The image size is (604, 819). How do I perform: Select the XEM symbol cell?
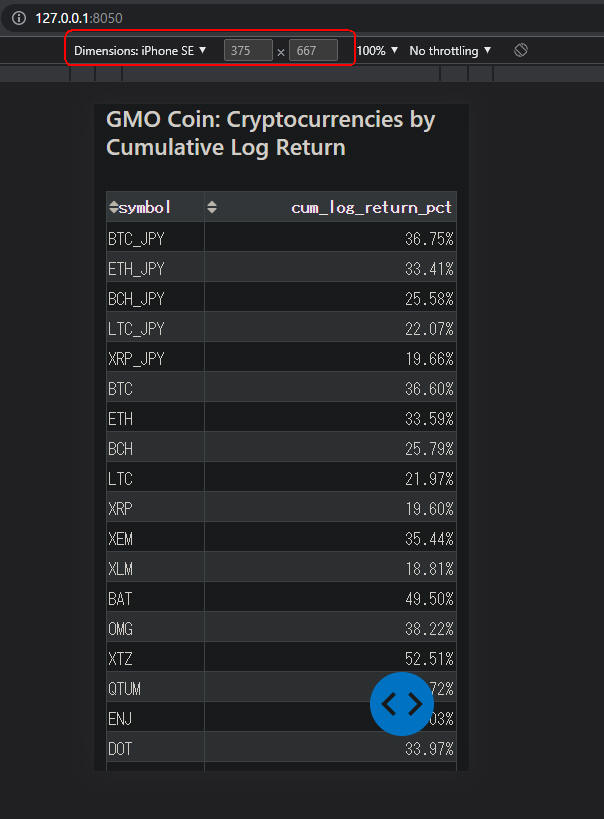pyautogui.click(x=155, y=539)
